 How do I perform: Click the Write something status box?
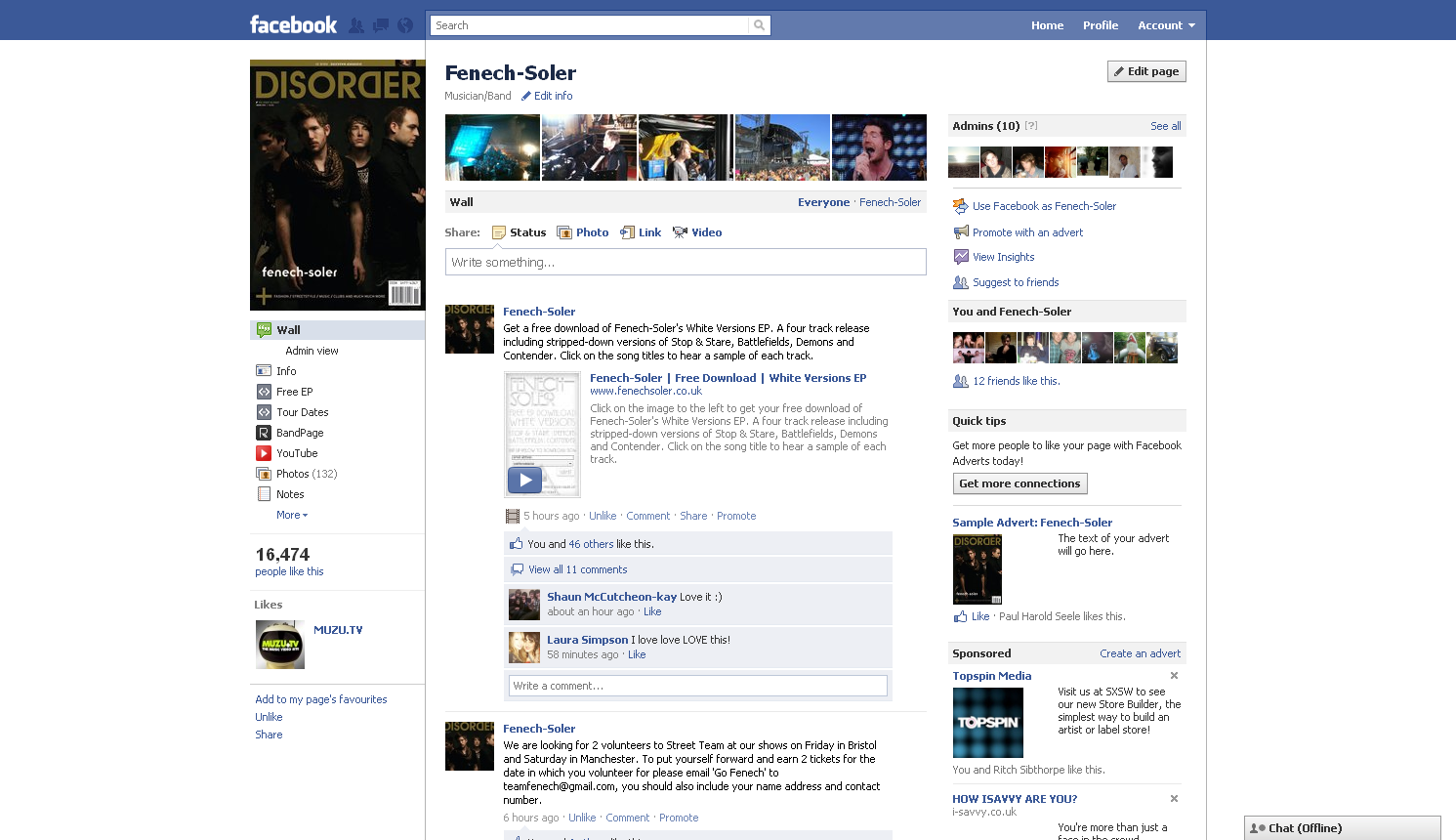pyautogui.click(x=686, y=262)
